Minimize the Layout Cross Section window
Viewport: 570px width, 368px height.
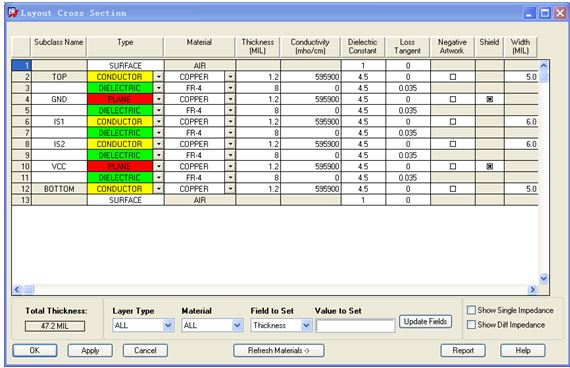(x=529, y=13)
